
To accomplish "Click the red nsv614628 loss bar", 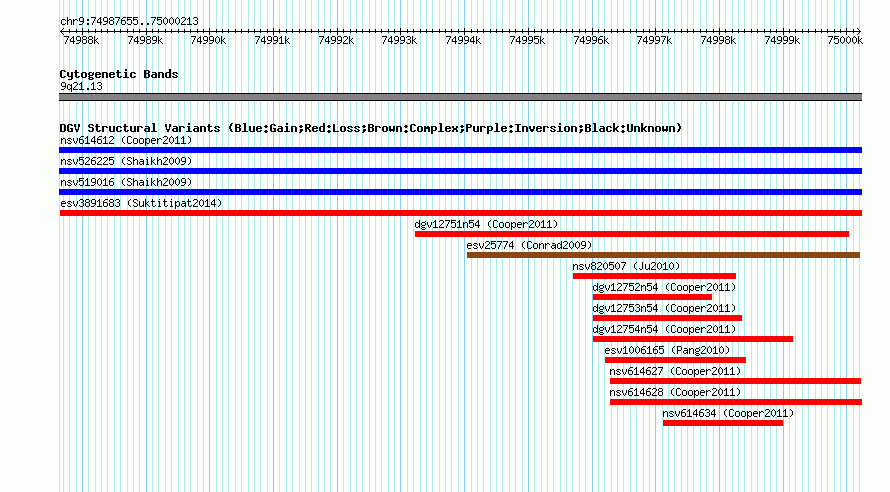I will coord(736,402).
